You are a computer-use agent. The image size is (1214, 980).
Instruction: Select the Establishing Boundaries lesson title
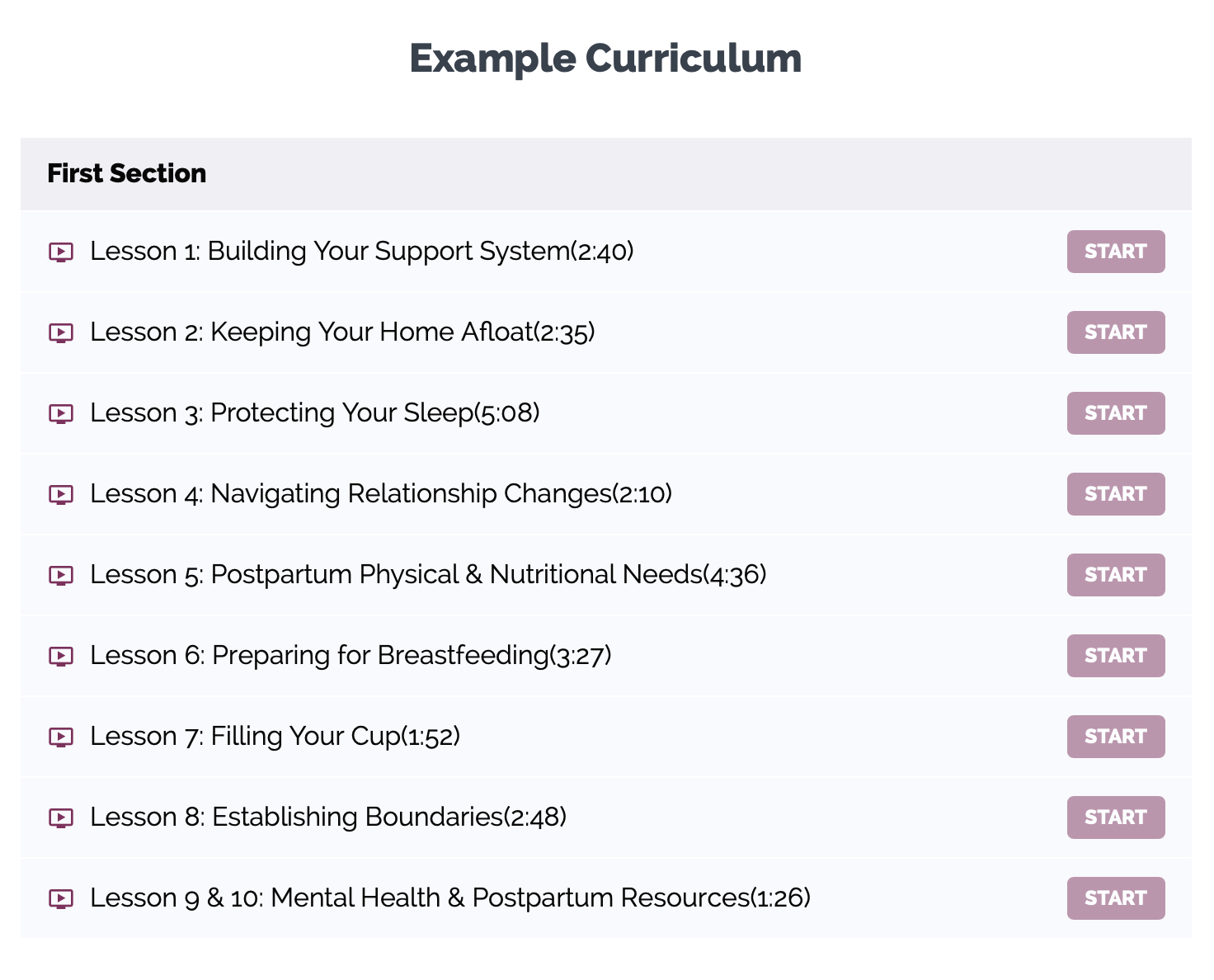328,817
